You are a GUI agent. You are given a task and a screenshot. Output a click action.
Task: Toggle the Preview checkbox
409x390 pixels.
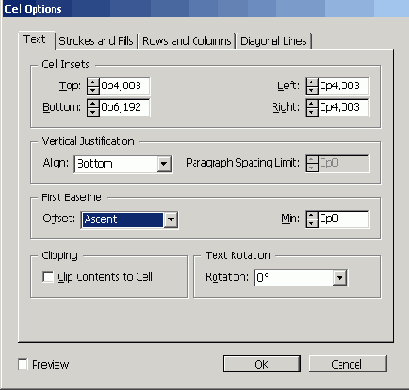(x=23, y=364)
